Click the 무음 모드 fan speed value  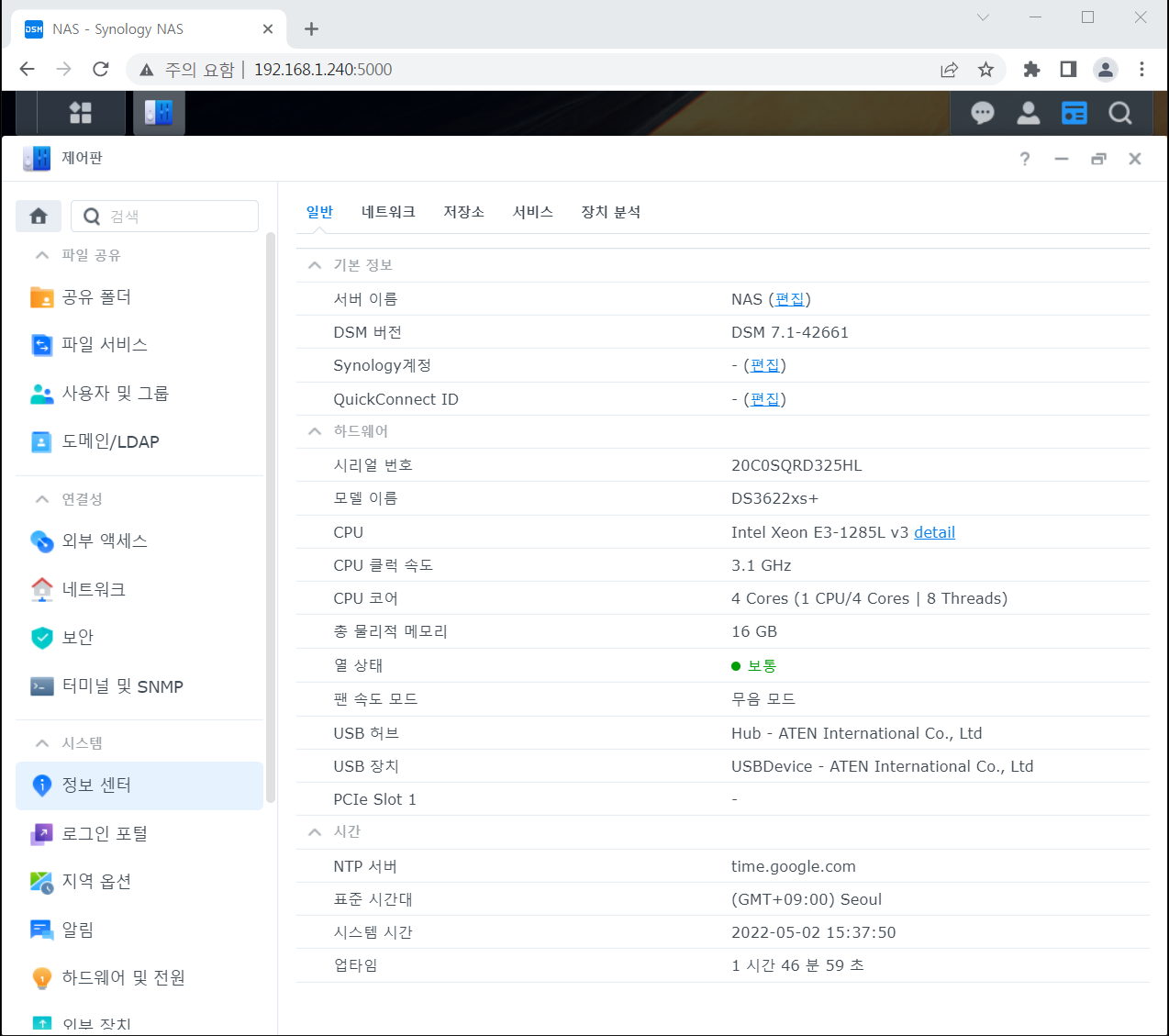pyautogui.click(x=763, y=699)
